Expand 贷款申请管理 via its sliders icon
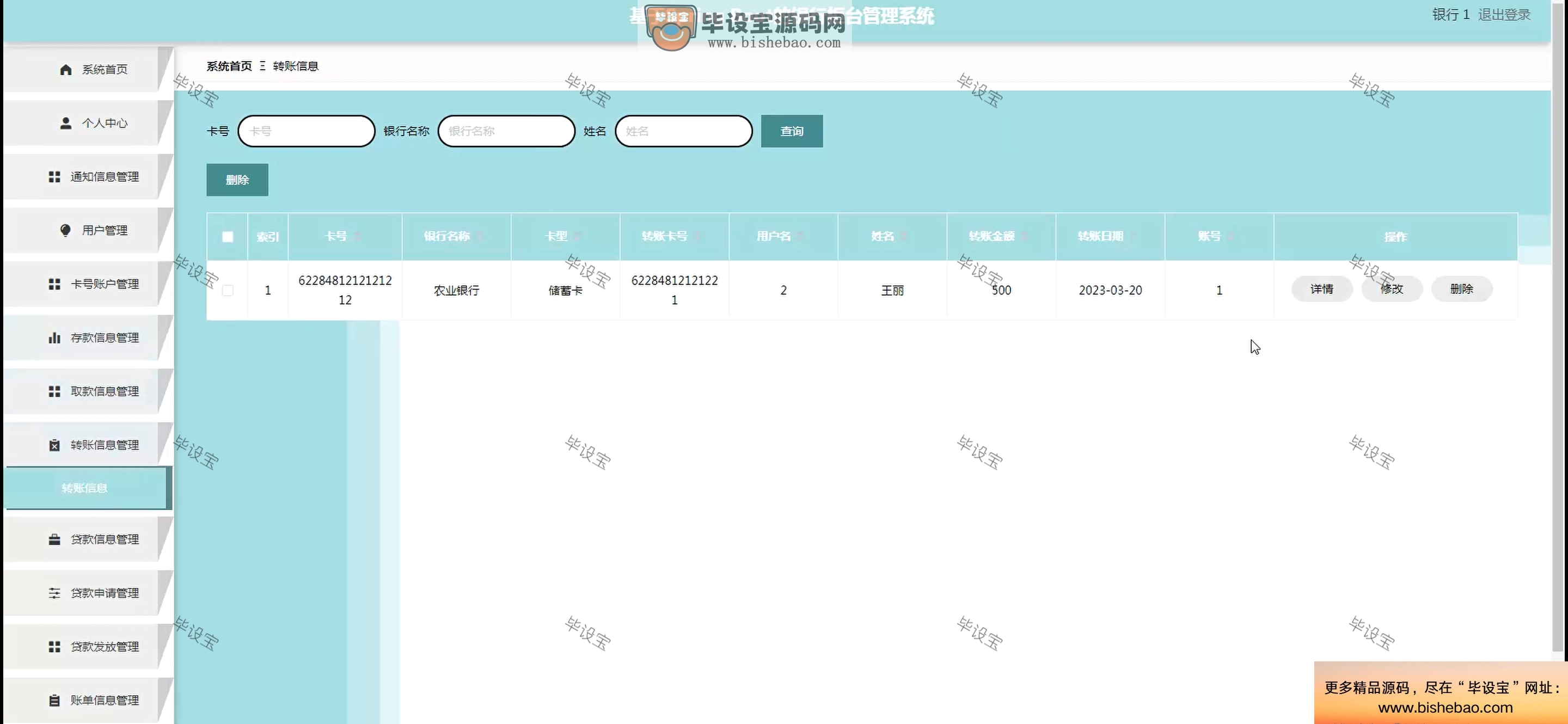1568x724 pixels. (x=54, y=593)
